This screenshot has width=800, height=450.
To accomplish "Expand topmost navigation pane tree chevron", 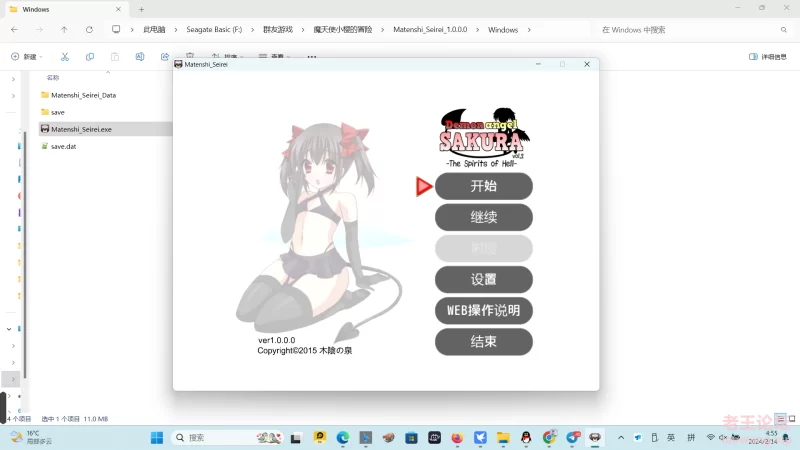I will click(13, 79).
